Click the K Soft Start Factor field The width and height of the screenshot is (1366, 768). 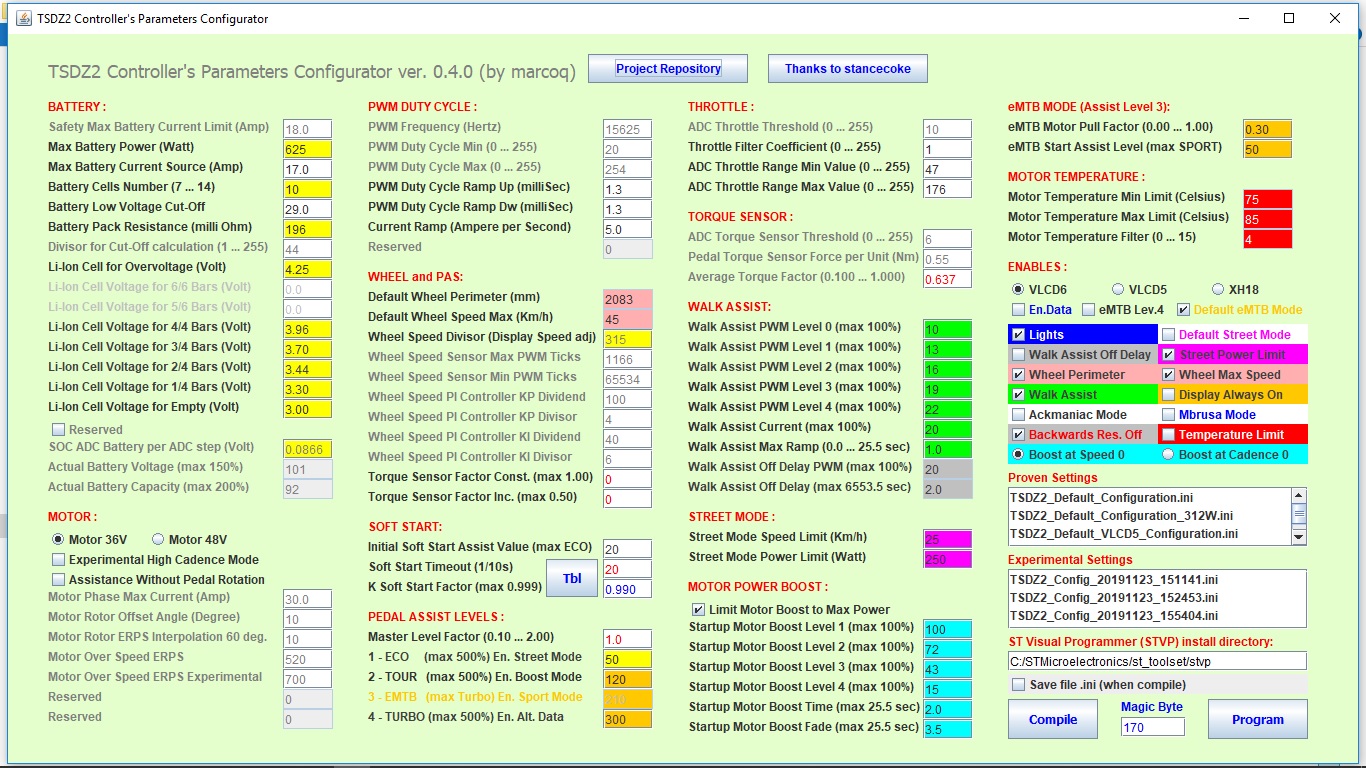[x=628, y=589]
